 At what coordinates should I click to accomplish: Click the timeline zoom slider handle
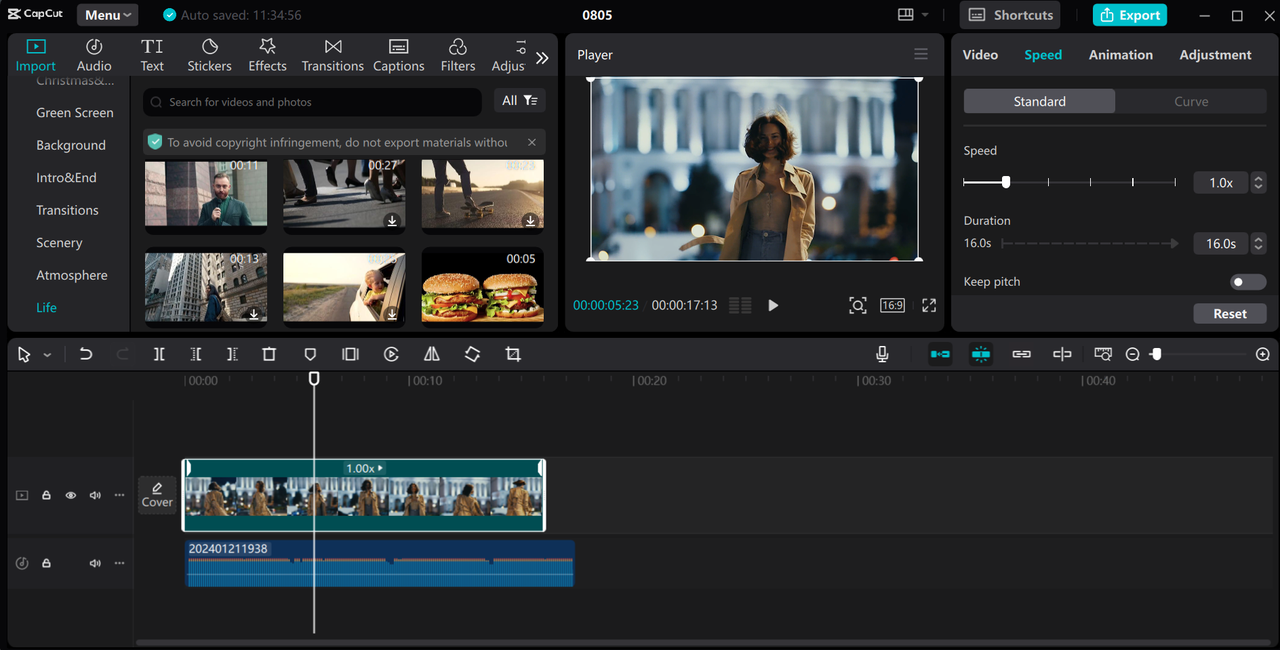click(1156, 354)
